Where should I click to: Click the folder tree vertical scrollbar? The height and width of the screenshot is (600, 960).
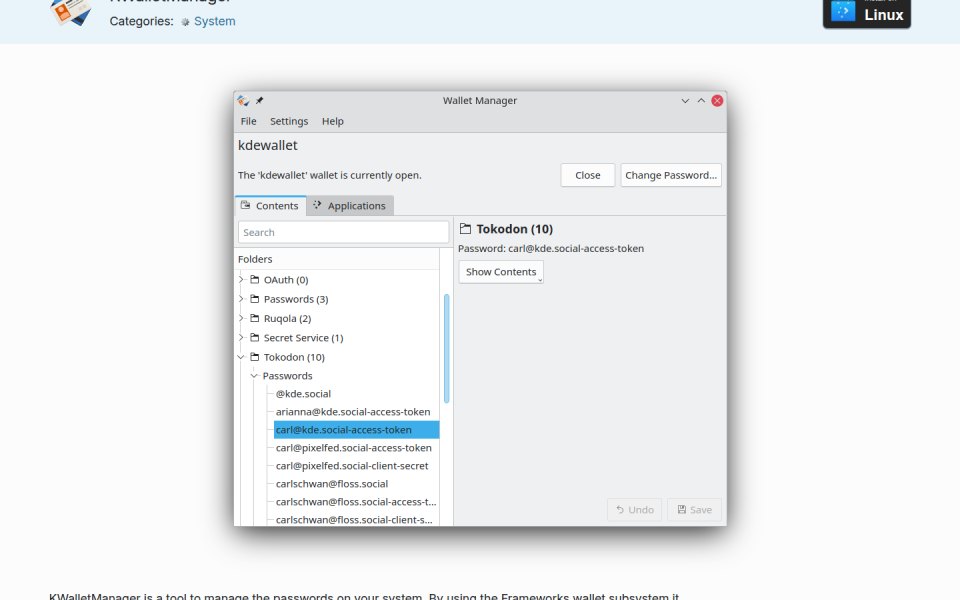(x=446, y=348)
